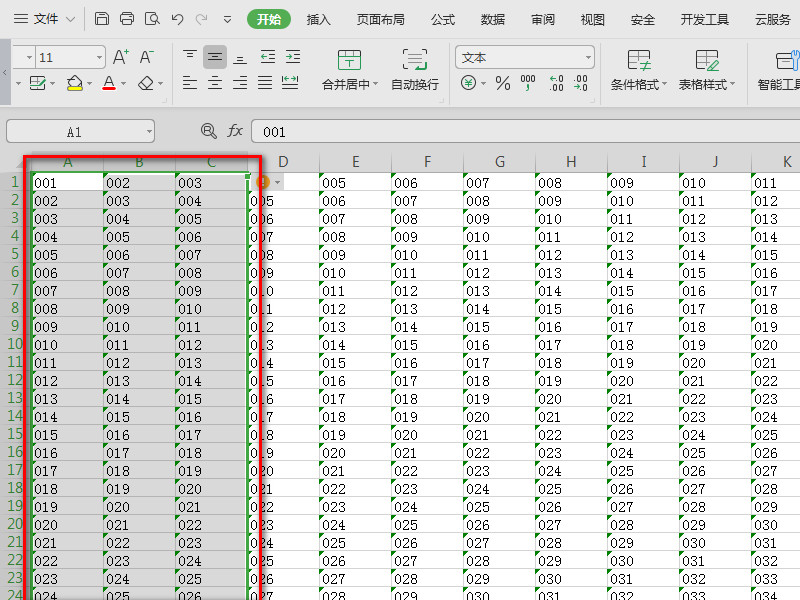Open the 云服务 (Cloud Services) tab
Image resolution: width=800 pixels, height=600 pixels.
pyautogui.click(x=773, y=19)
